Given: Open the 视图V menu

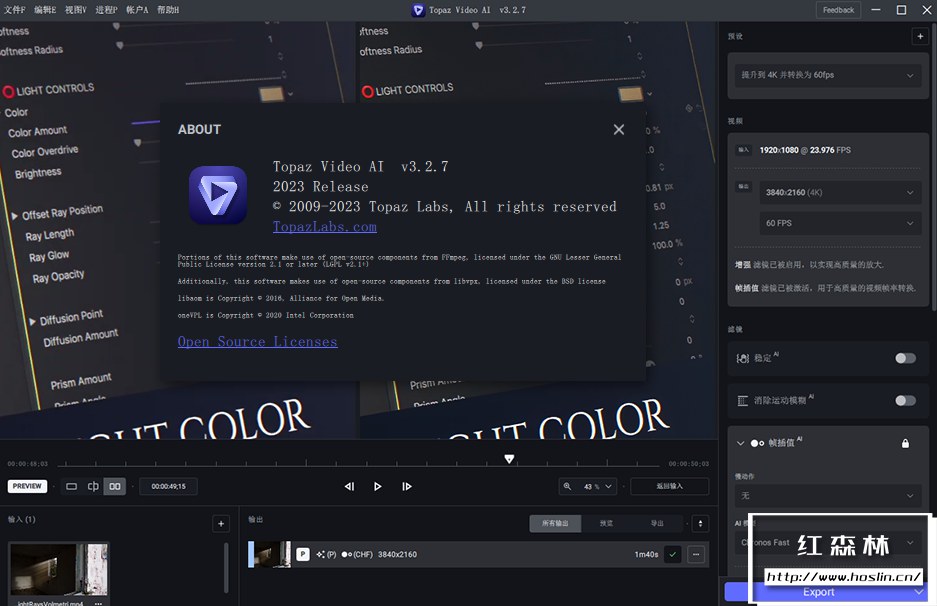Looking at the screenshot, I should [75, 10].
